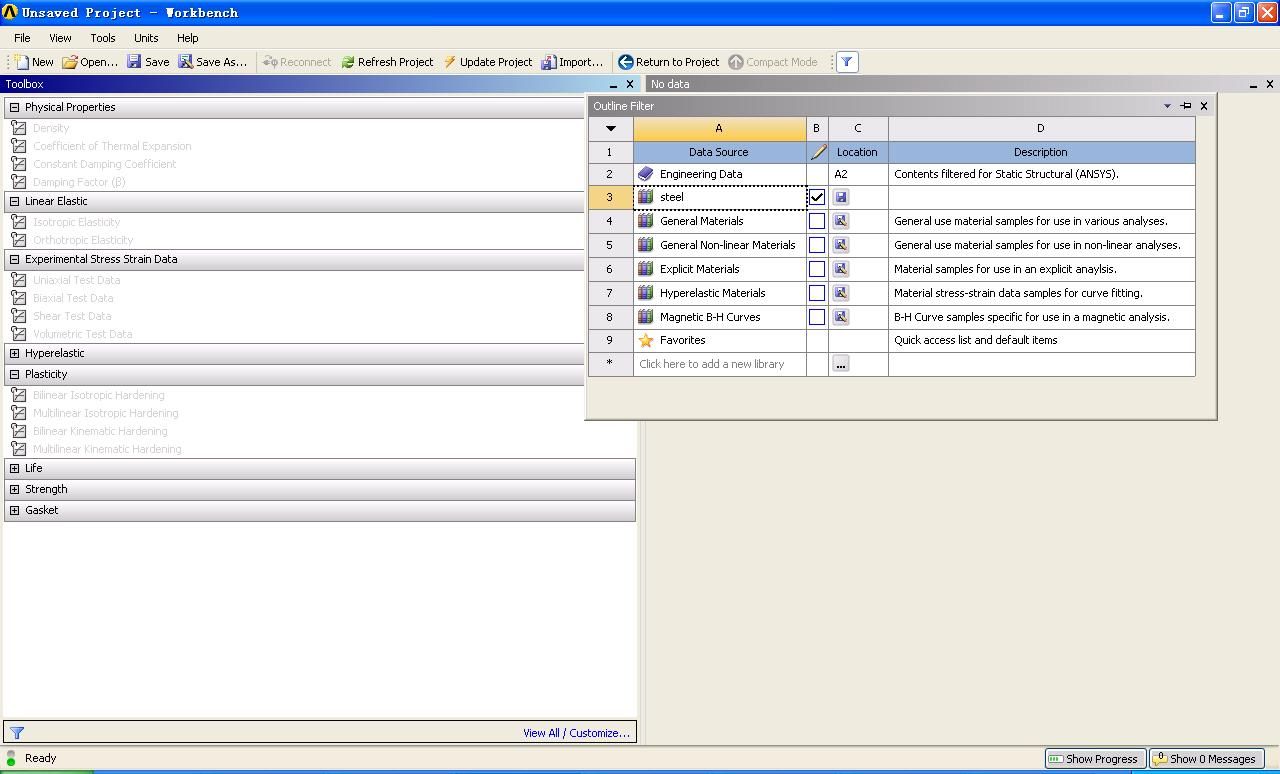Viewport: 1280px width, 774px height.
Task: Collapse Experimental Stress Strain Data group
Action: [x=14, y=259]
